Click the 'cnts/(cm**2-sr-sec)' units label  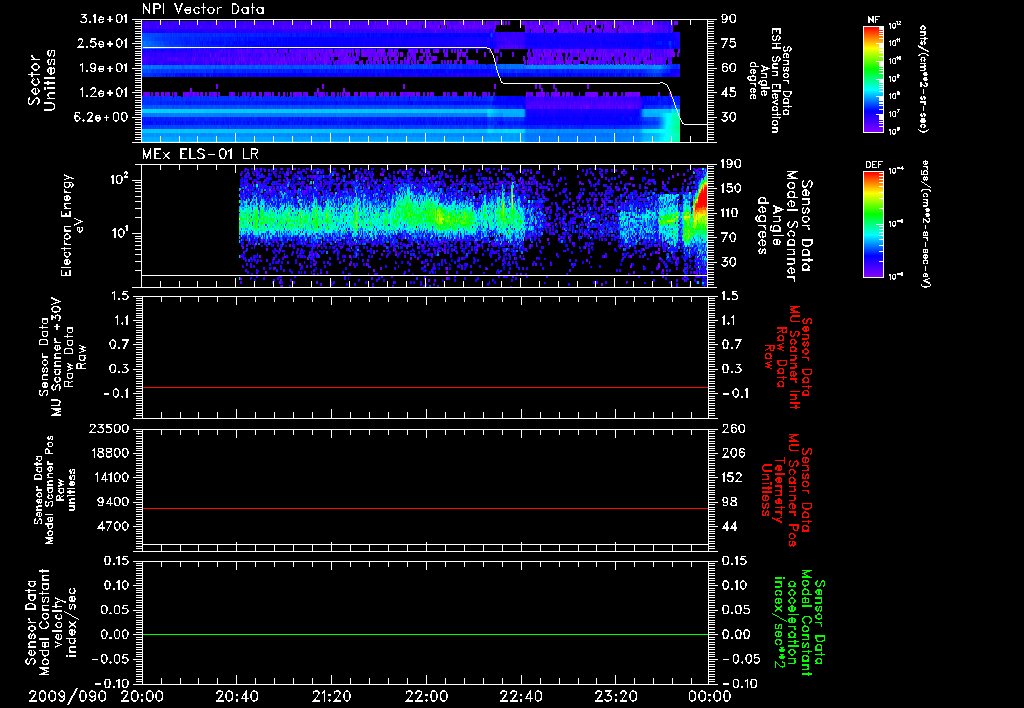[923, 79]
